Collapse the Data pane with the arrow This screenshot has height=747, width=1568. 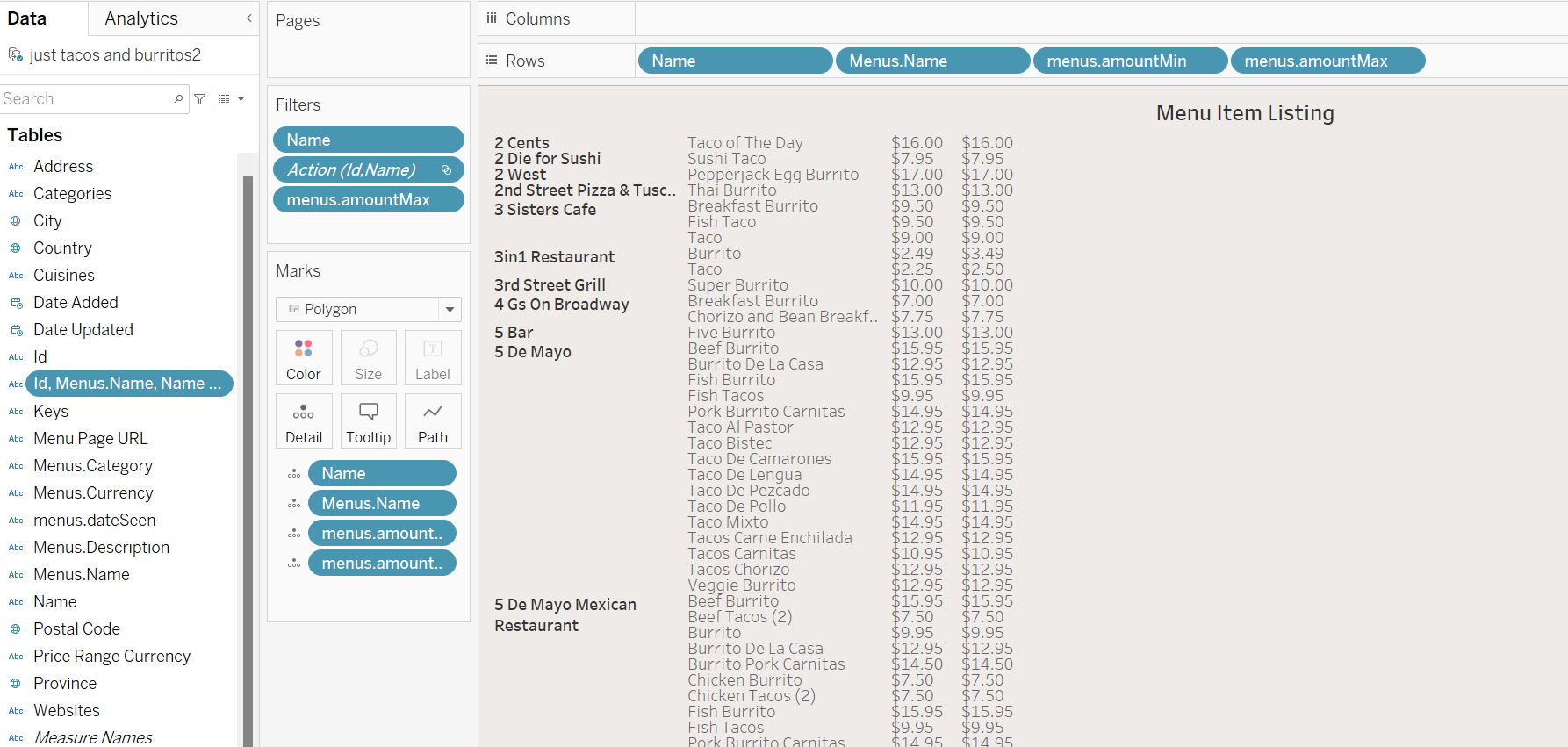click(x=249, y=18)
